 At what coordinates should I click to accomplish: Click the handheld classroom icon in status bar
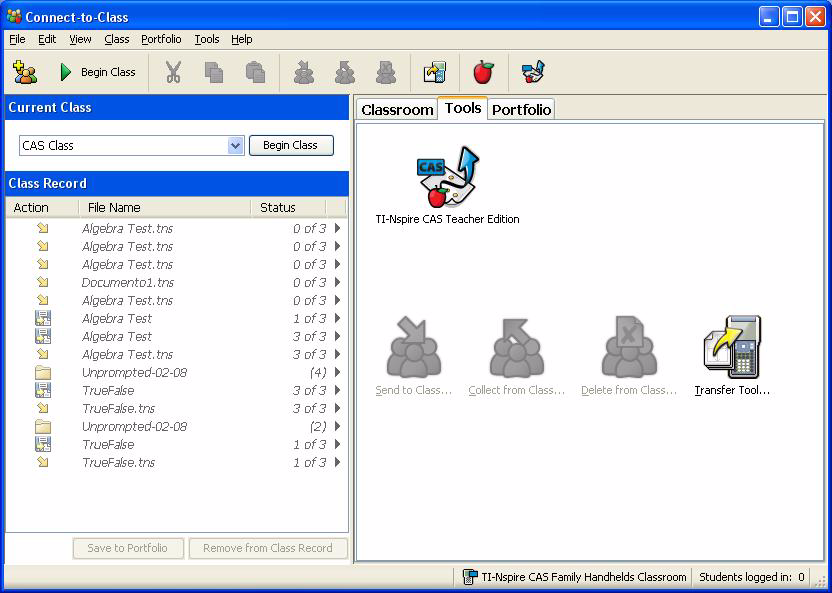tap(470, 577)
